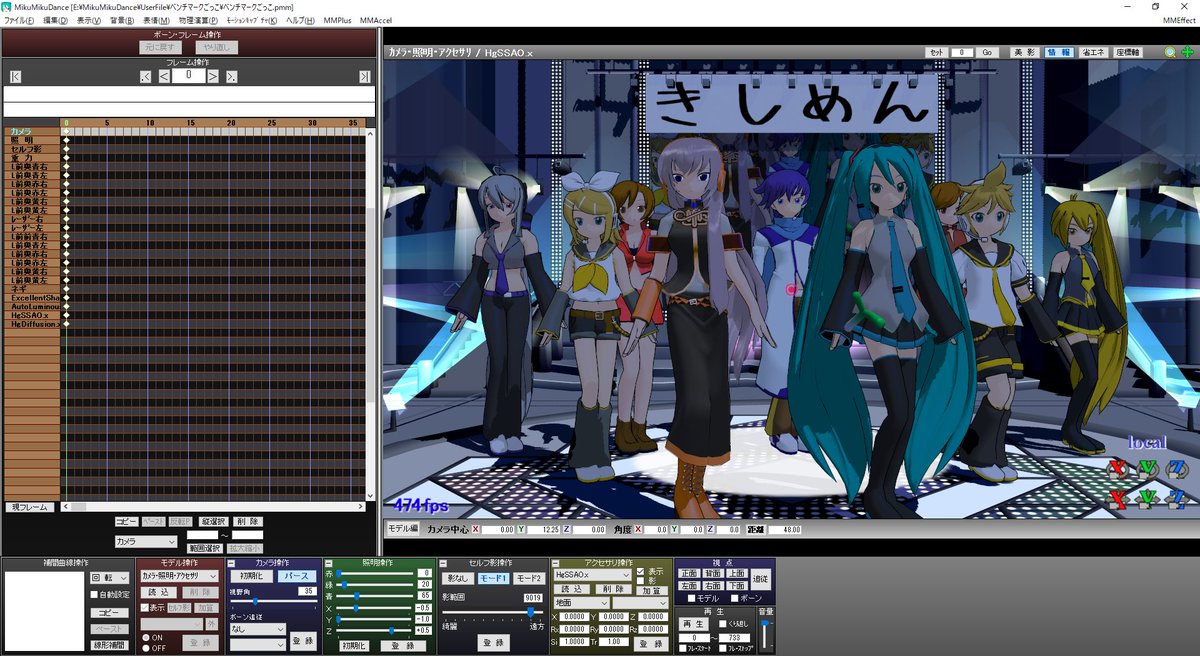
Task: Click the モデル編 button
Action: click(x=402, y=527)
